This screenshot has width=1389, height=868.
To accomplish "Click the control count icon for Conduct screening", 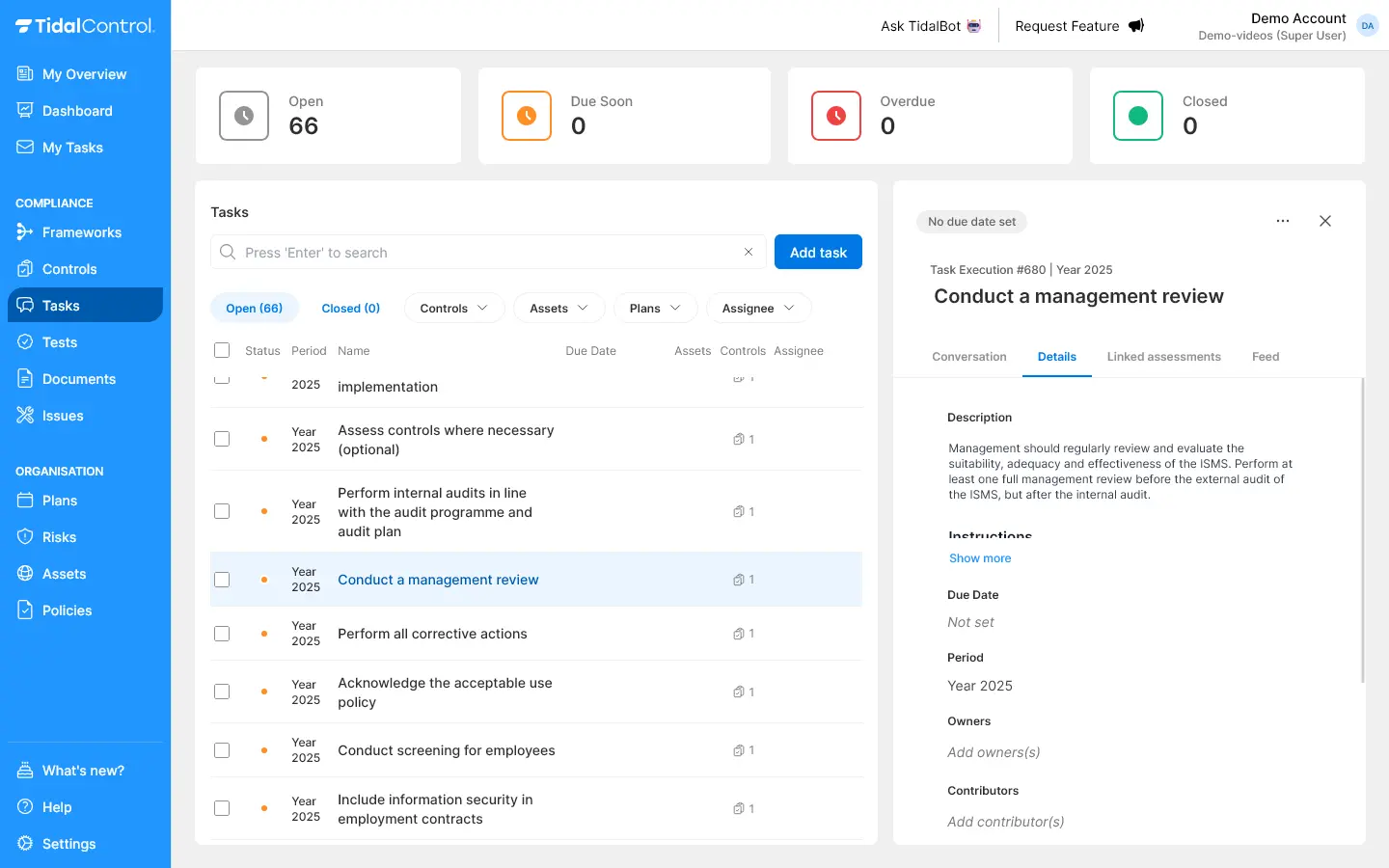I will point(739,750).
